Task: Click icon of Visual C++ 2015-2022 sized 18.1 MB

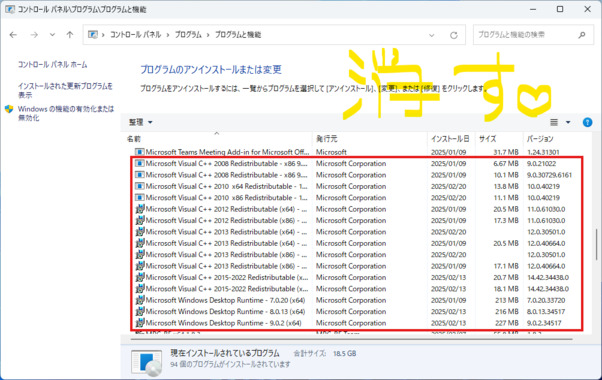Action: [x=140, y=289]
